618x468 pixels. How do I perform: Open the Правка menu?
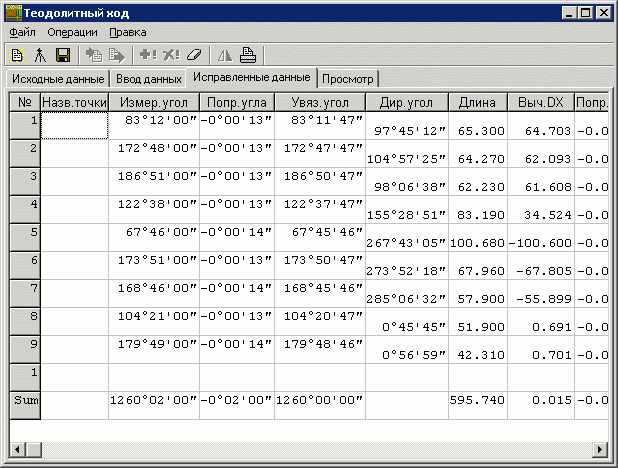coord(128,32)
